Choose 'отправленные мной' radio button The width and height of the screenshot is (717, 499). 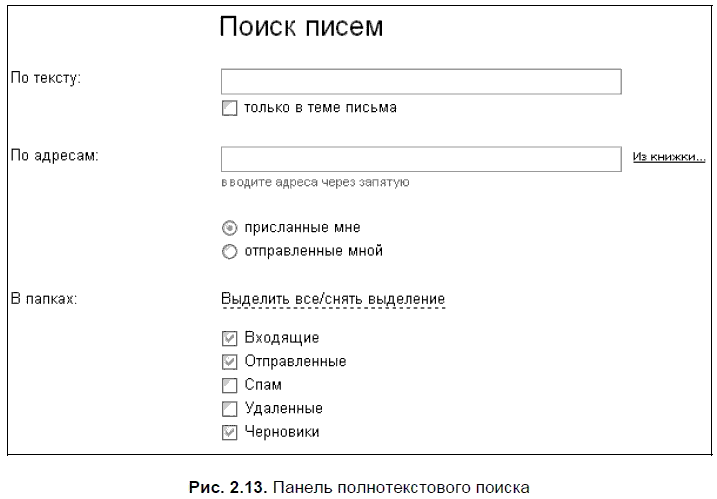(x=229, y=251)
